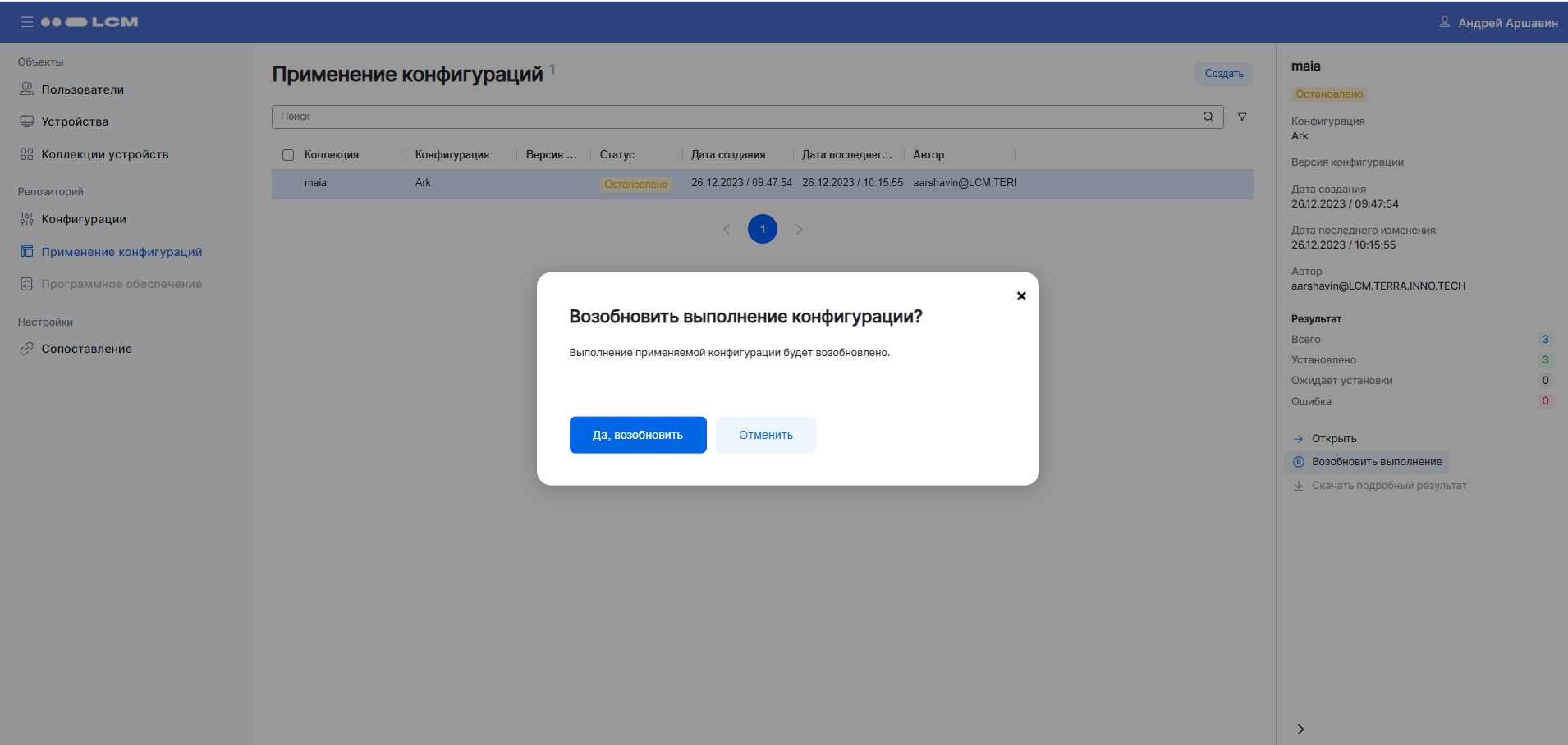Click the user profile icon
1568x745 pixels.
(x=1444, y=22)
